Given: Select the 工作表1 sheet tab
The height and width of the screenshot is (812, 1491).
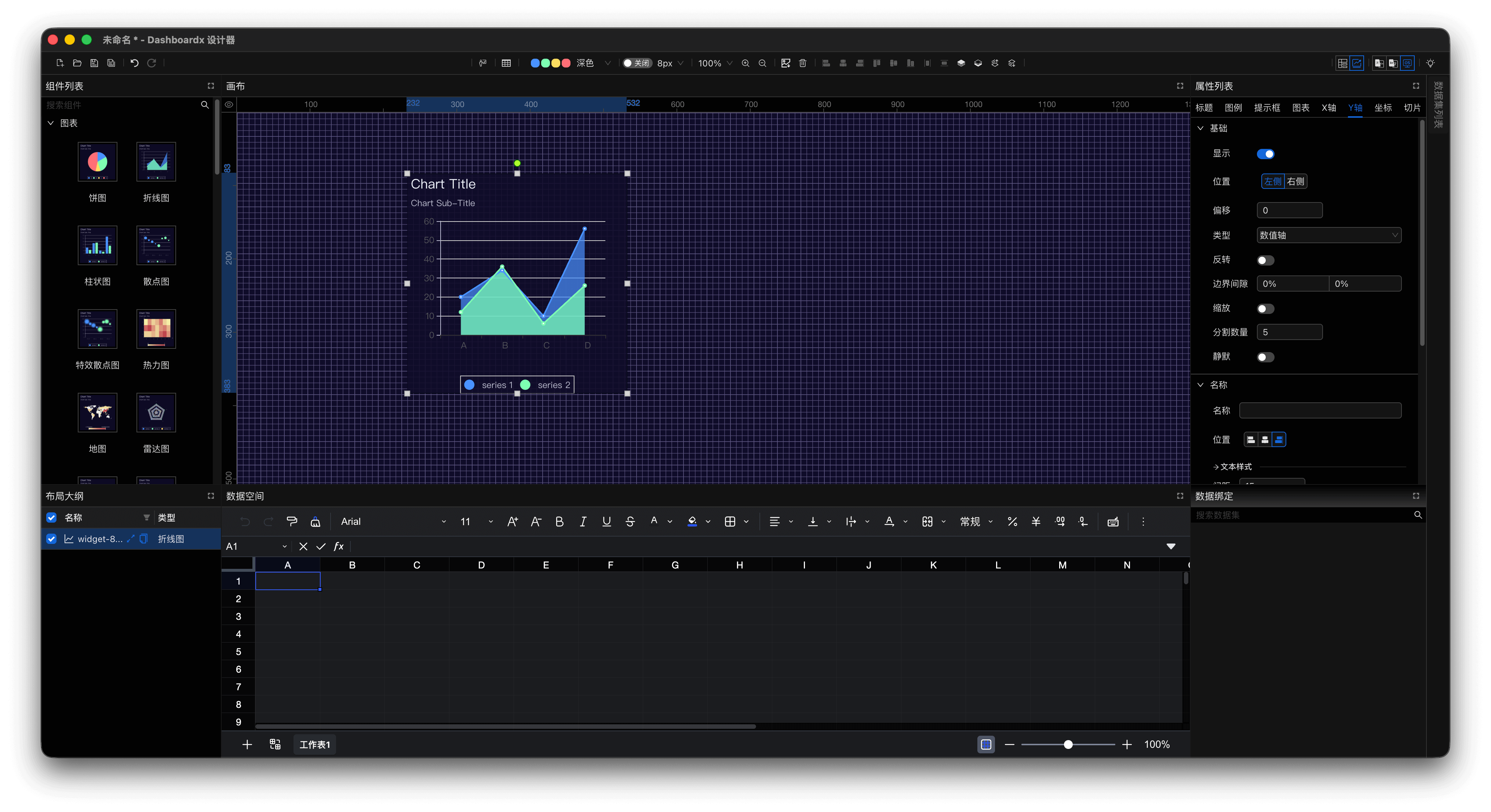Looking at the screenshot, I should pyautogui.click(x=314, y=744).
